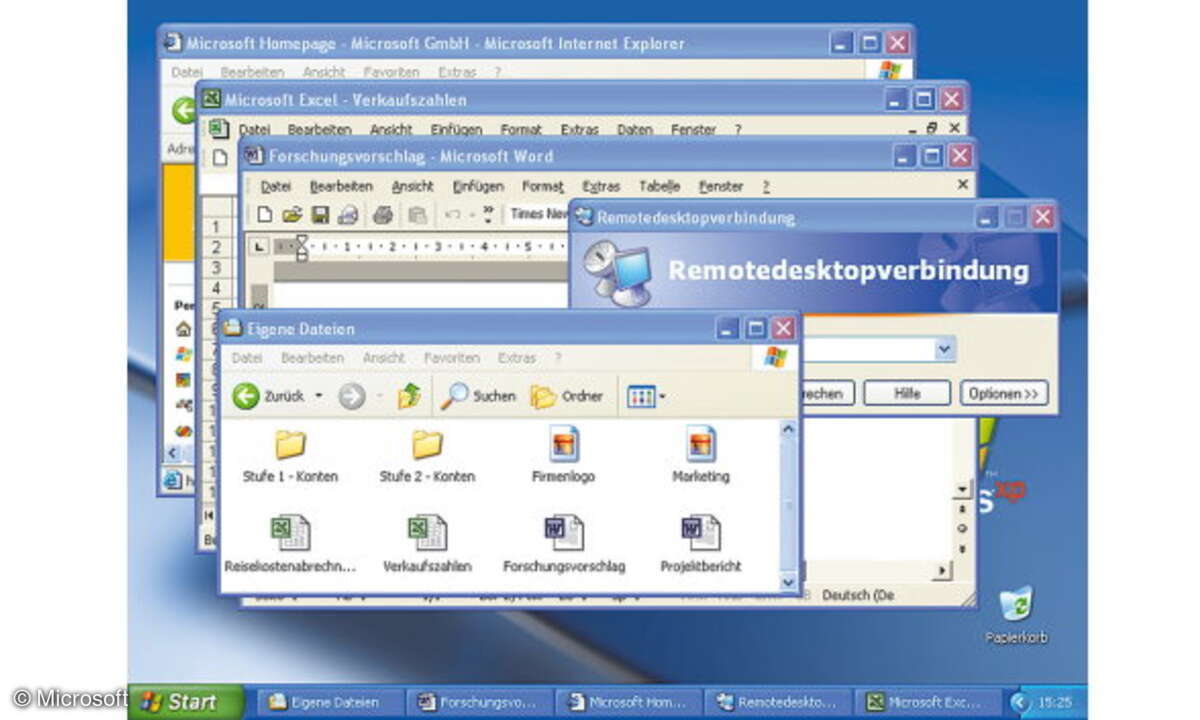Click the grey Forward arrow in Eigene Dateien
This screenshot has height=720, width=1200.
(351, 396)
